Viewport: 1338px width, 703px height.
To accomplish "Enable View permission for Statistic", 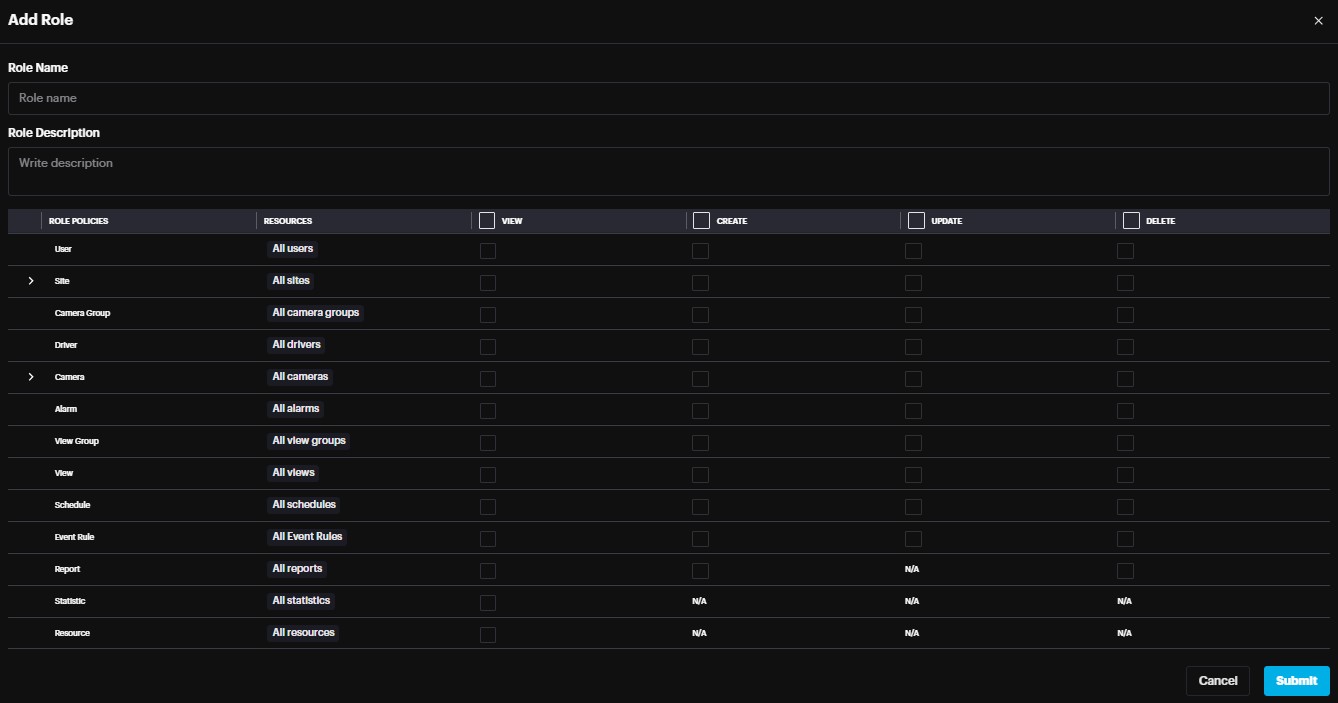I will (x=488, y=603).
